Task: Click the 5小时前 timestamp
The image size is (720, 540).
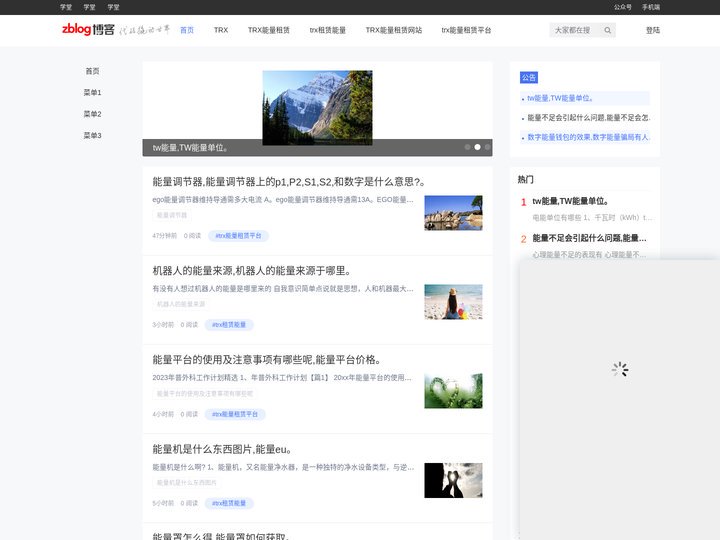Action: pyautogui.click(x=163, y=503)
